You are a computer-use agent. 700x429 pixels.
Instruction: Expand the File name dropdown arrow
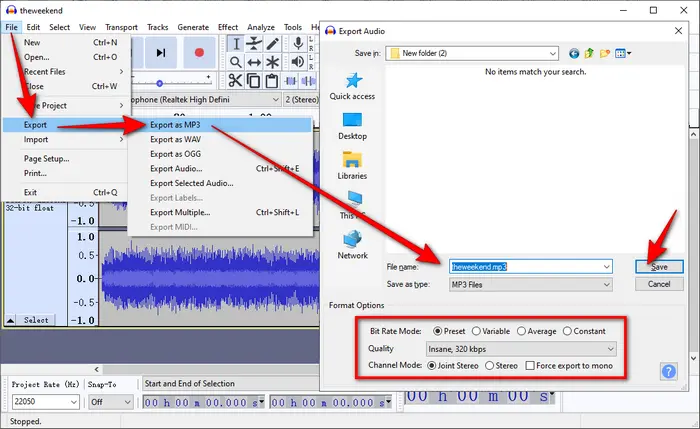606,267
